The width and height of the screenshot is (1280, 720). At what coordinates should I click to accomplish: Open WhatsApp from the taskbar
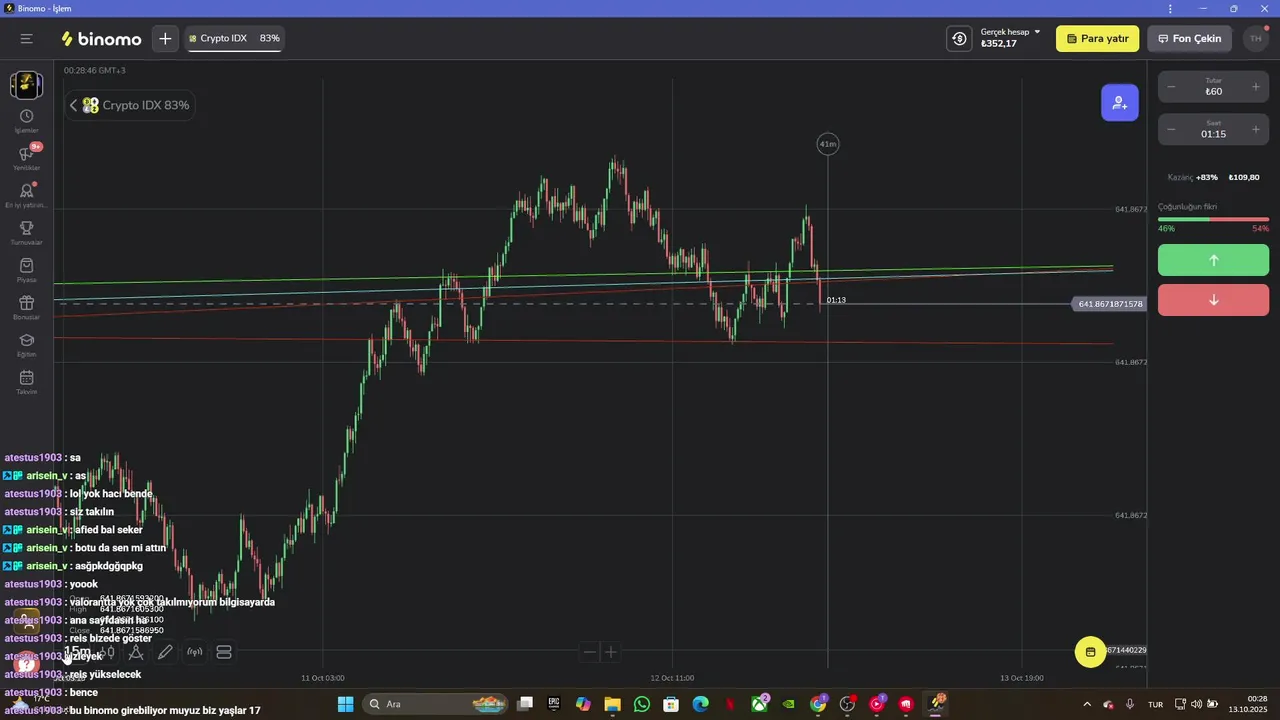tap(642, 704)
